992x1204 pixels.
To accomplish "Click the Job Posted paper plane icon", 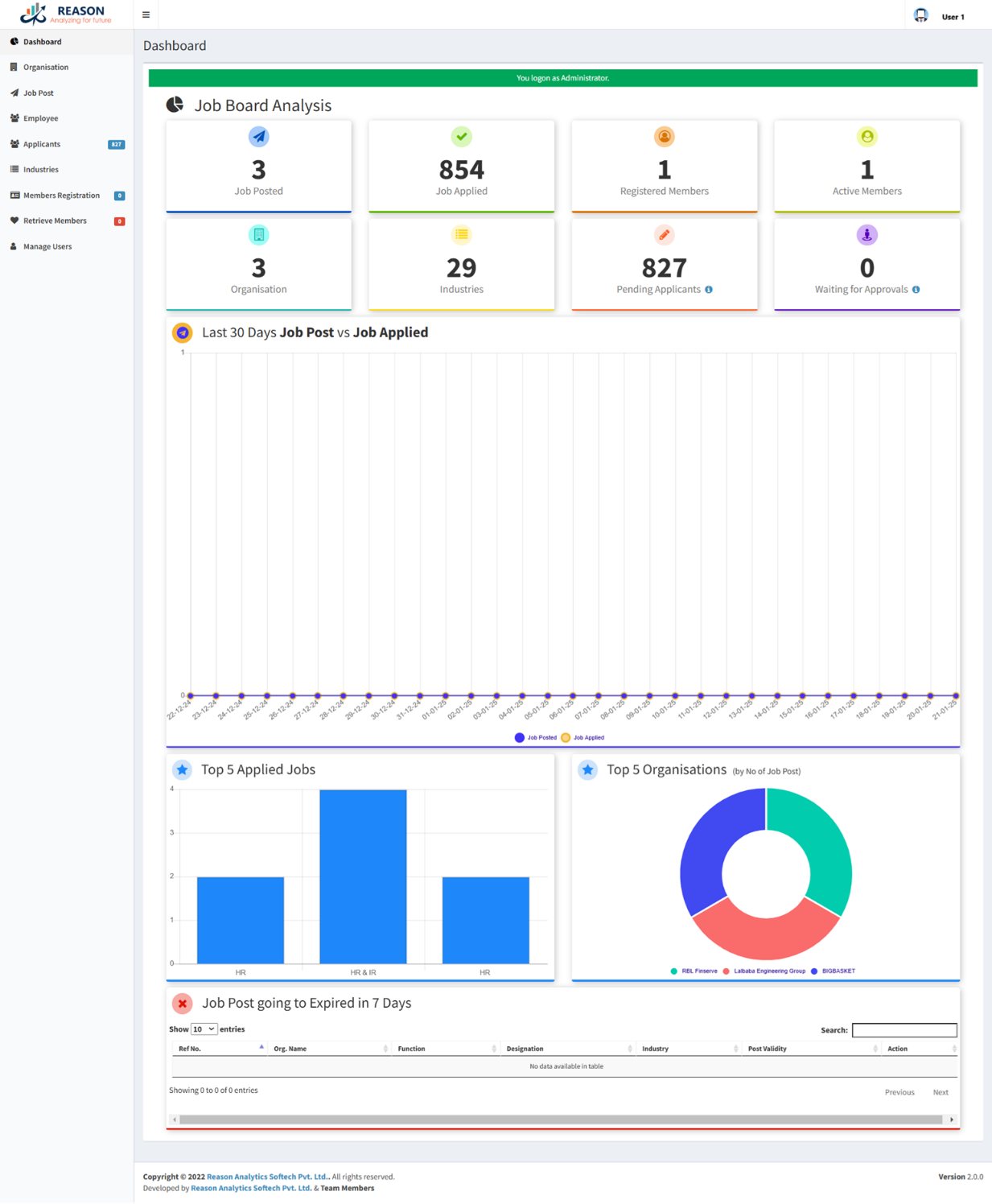I will 258,137.
